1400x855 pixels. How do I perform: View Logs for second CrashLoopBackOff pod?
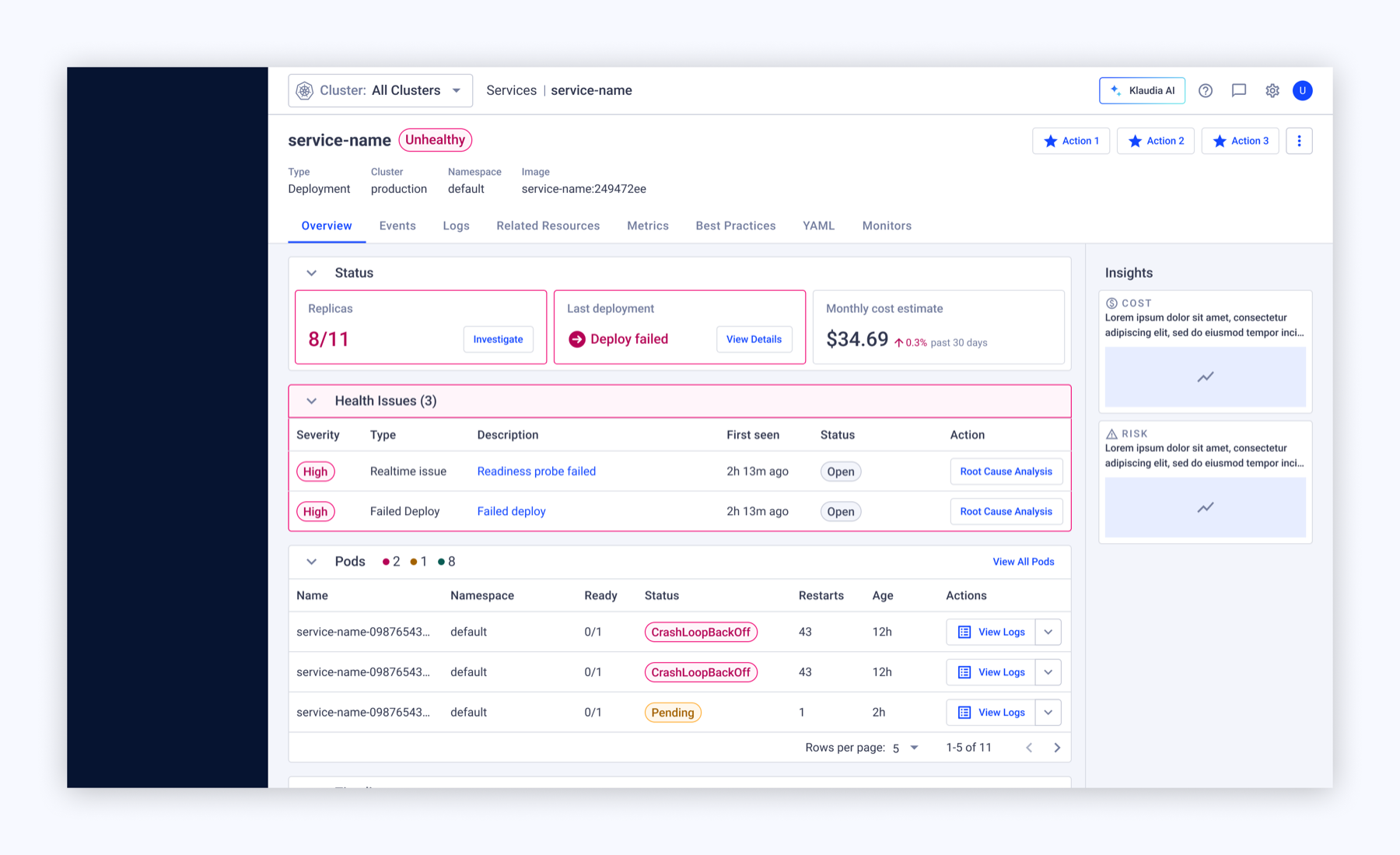coord(991,672)
